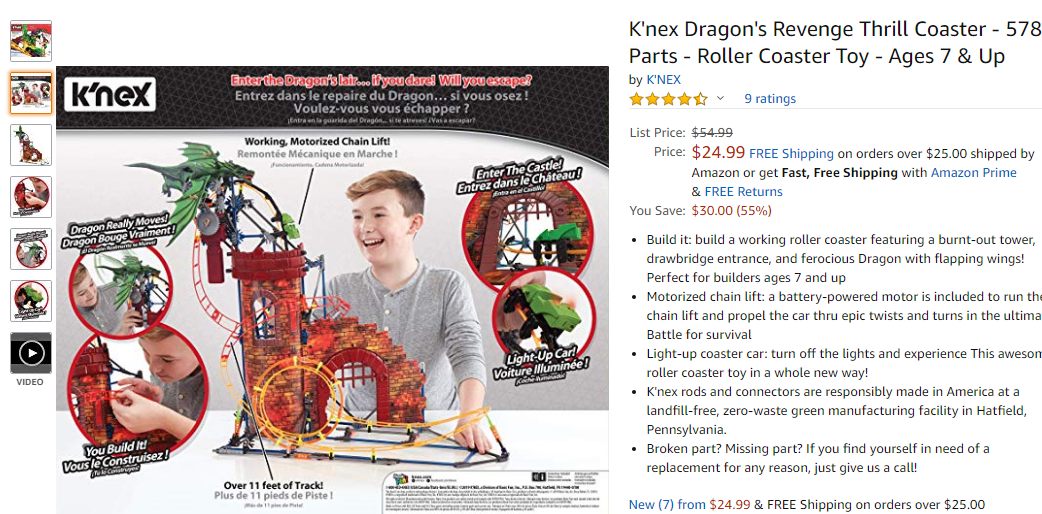Select the first product thumbnail image
Screen dimensions: 1042x514
point(31,41)
